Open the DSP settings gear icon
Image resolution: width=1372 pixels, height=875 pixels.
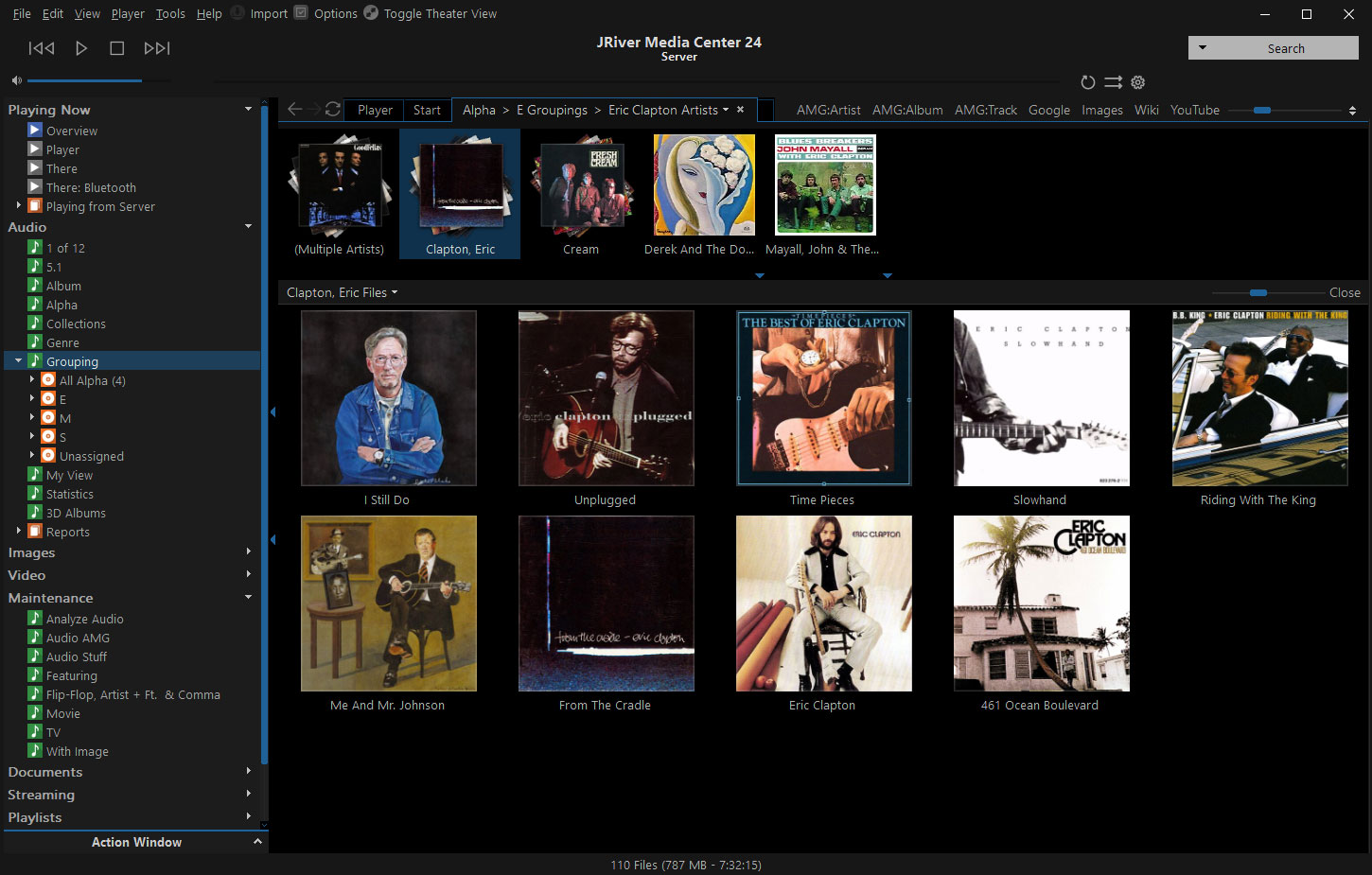pyautogui.click(x=1138, y=82)
